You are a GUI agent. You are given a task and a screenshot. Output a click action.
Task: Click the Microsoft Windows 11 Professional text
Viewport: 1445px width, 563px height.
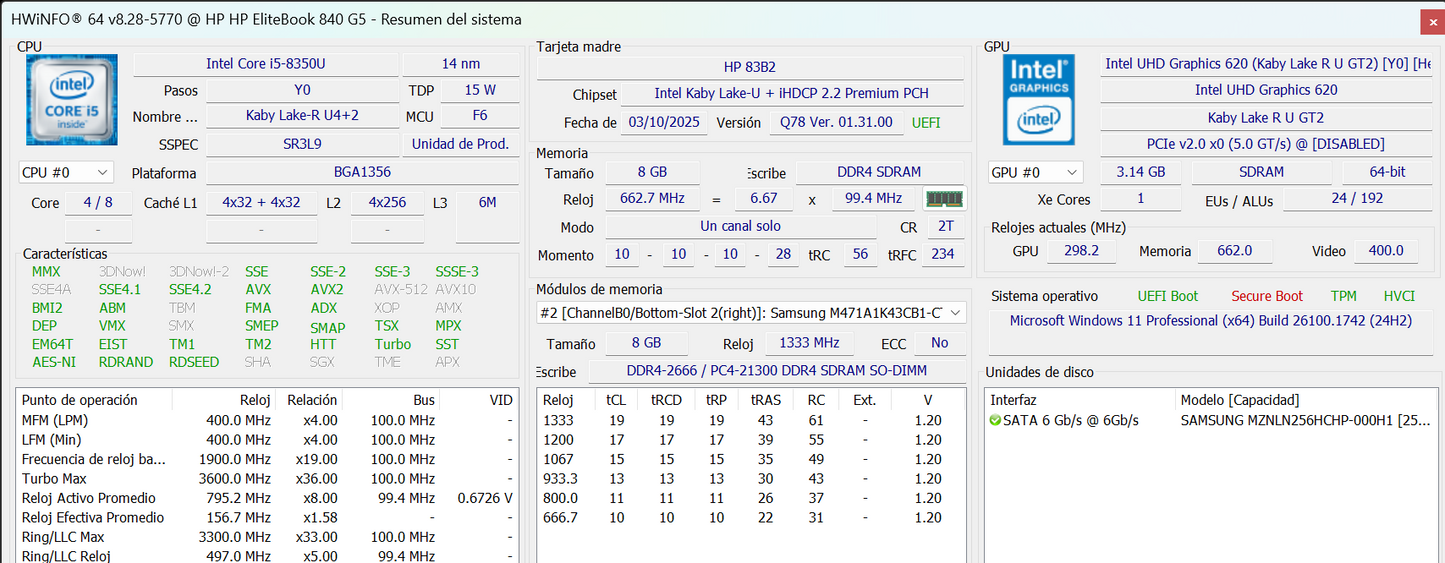pyautogui.click(x=1210, y=321)
